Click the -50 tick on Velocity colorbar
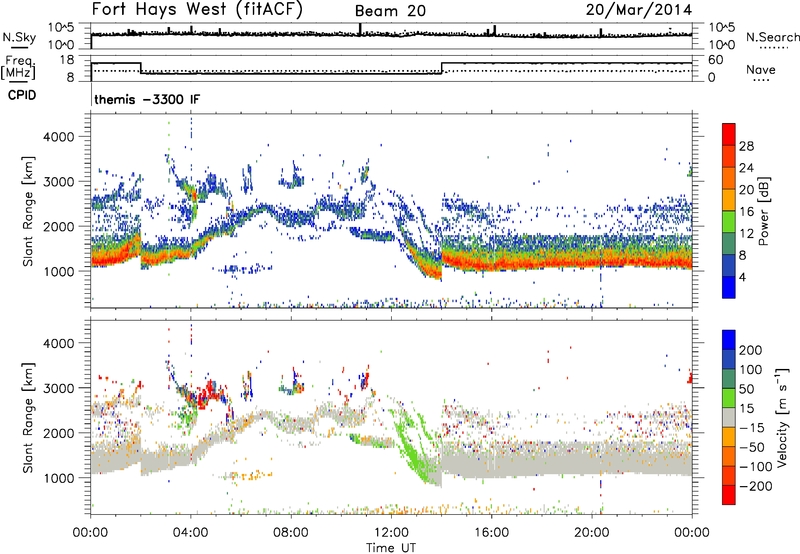 coord(752,447)
